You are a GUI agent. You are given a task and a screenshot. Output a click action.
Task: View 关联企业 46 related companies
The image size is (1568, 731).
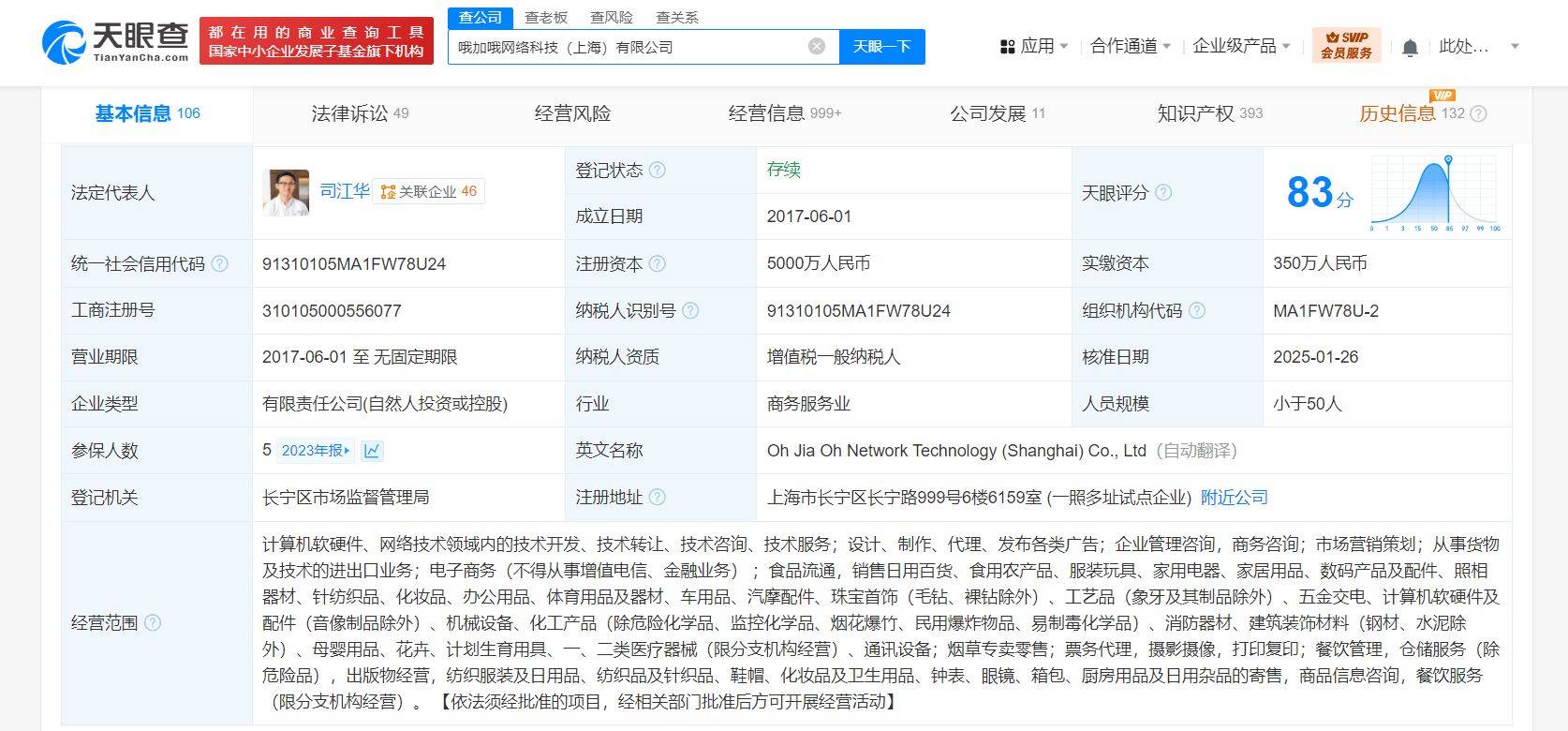click(429, 191)
